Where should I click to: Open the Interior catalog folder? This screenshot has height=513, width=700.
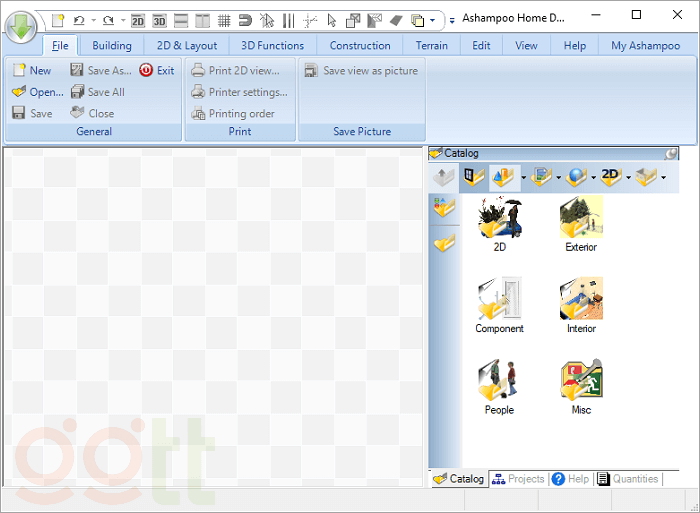click(x=581, y=306)
